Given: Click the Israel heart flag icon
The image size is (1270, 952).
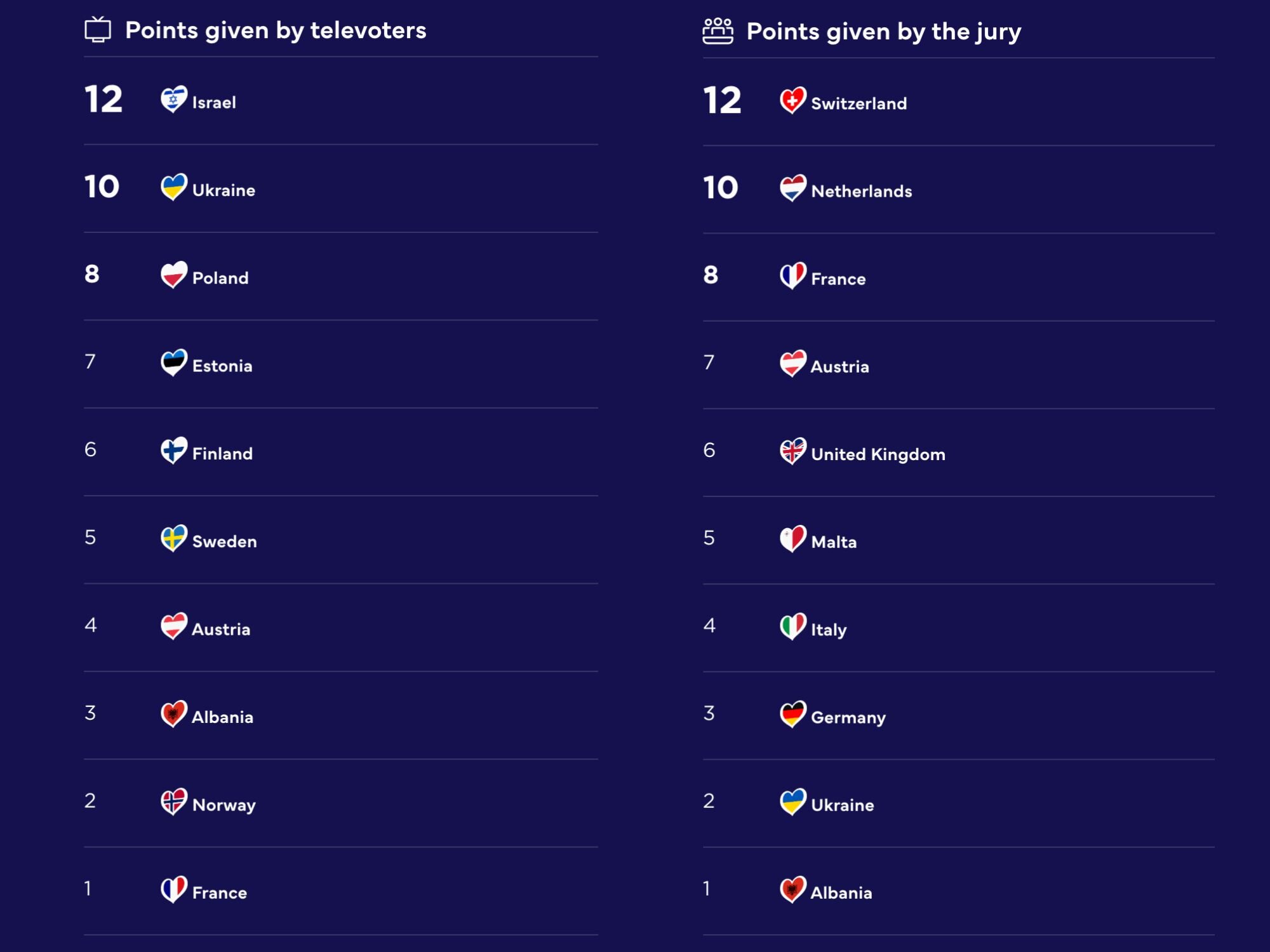Looking at the screenshot, I should (173, 99).
